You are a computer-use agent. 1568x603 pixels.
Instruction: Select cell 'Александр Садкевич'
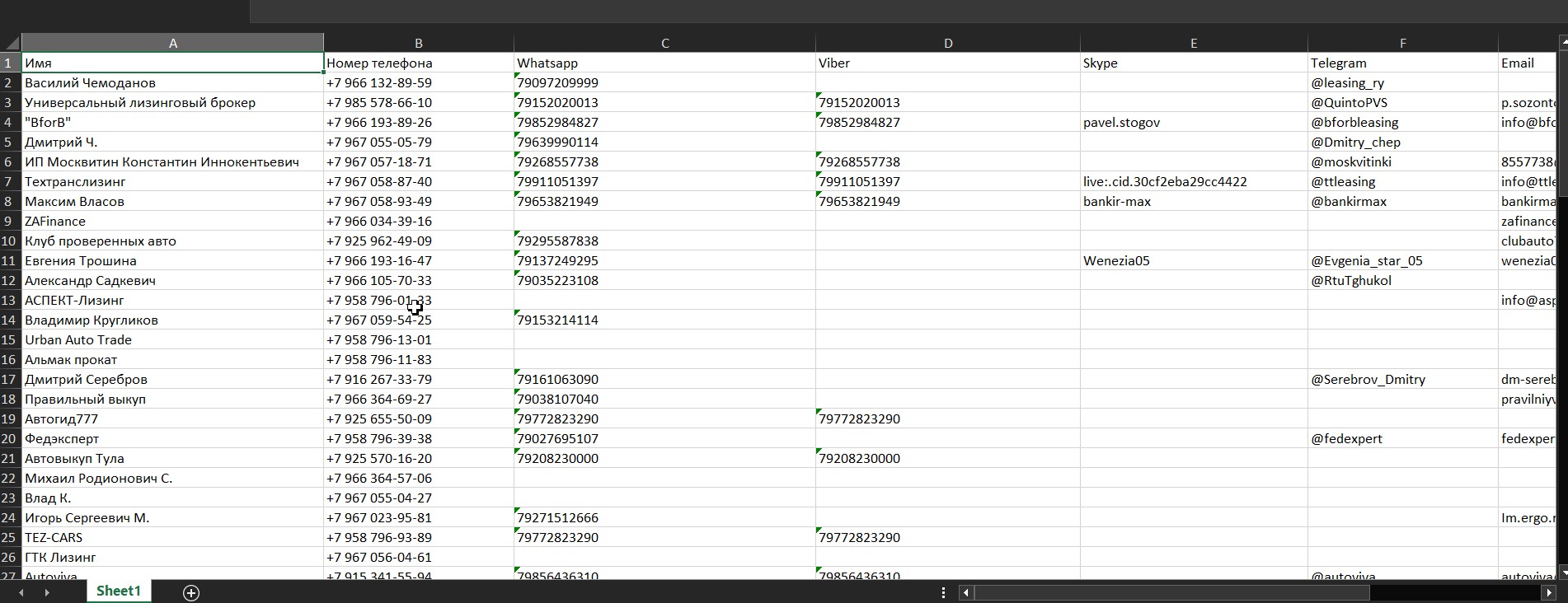[x=173, y=280]
